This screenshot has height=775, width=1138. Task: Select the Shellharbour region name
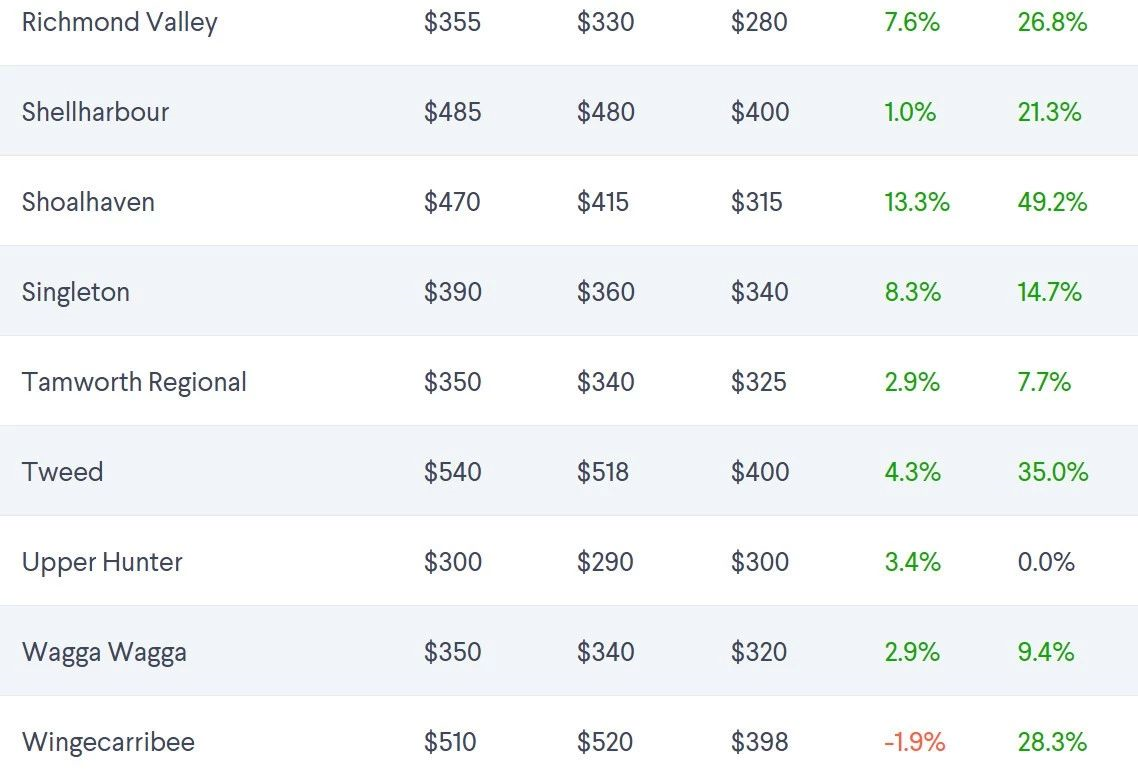click(95, 112)
